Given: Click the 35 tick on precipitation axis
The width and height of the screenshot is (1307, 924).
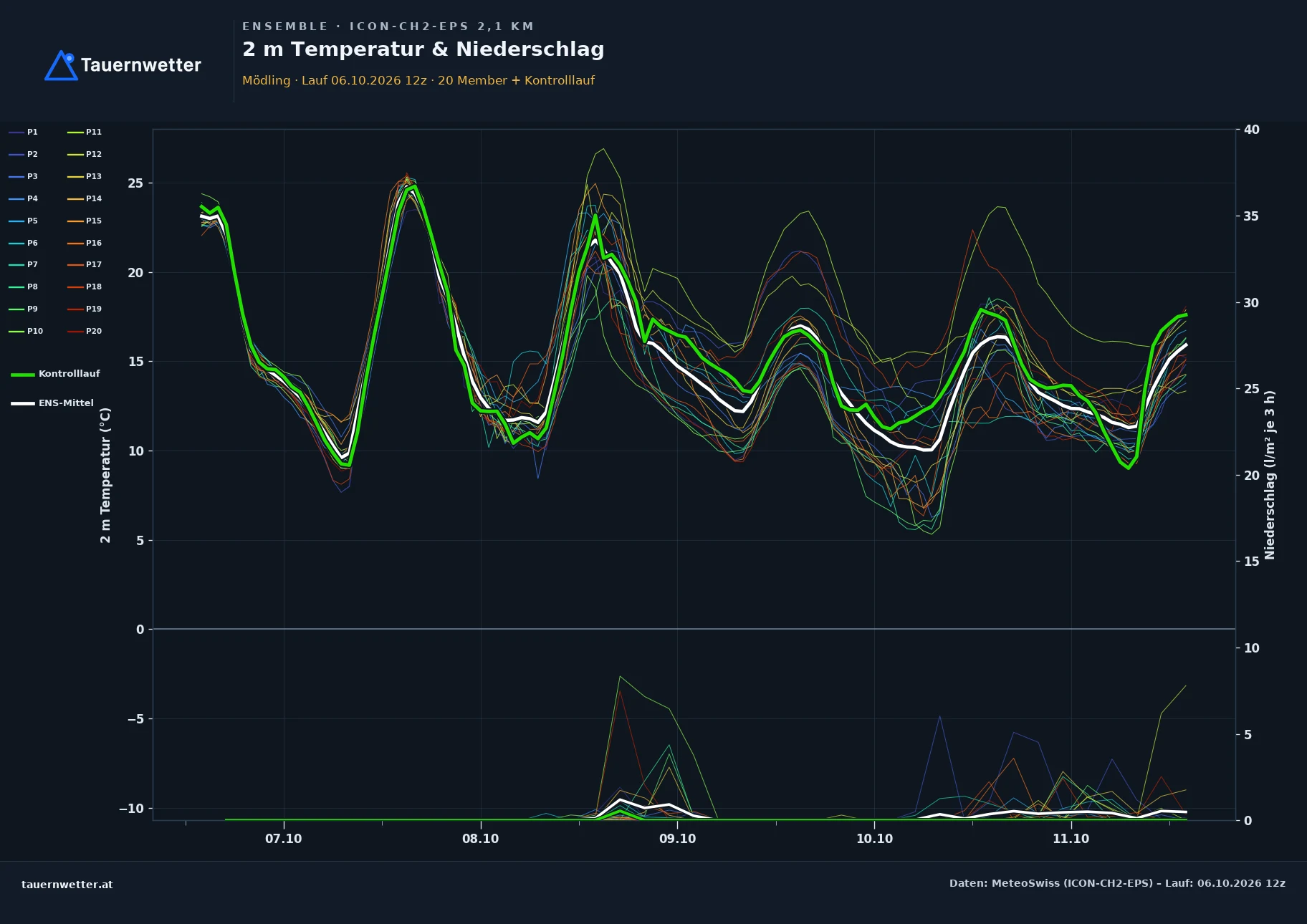Looking at the screenshot, I should 1252,216.
